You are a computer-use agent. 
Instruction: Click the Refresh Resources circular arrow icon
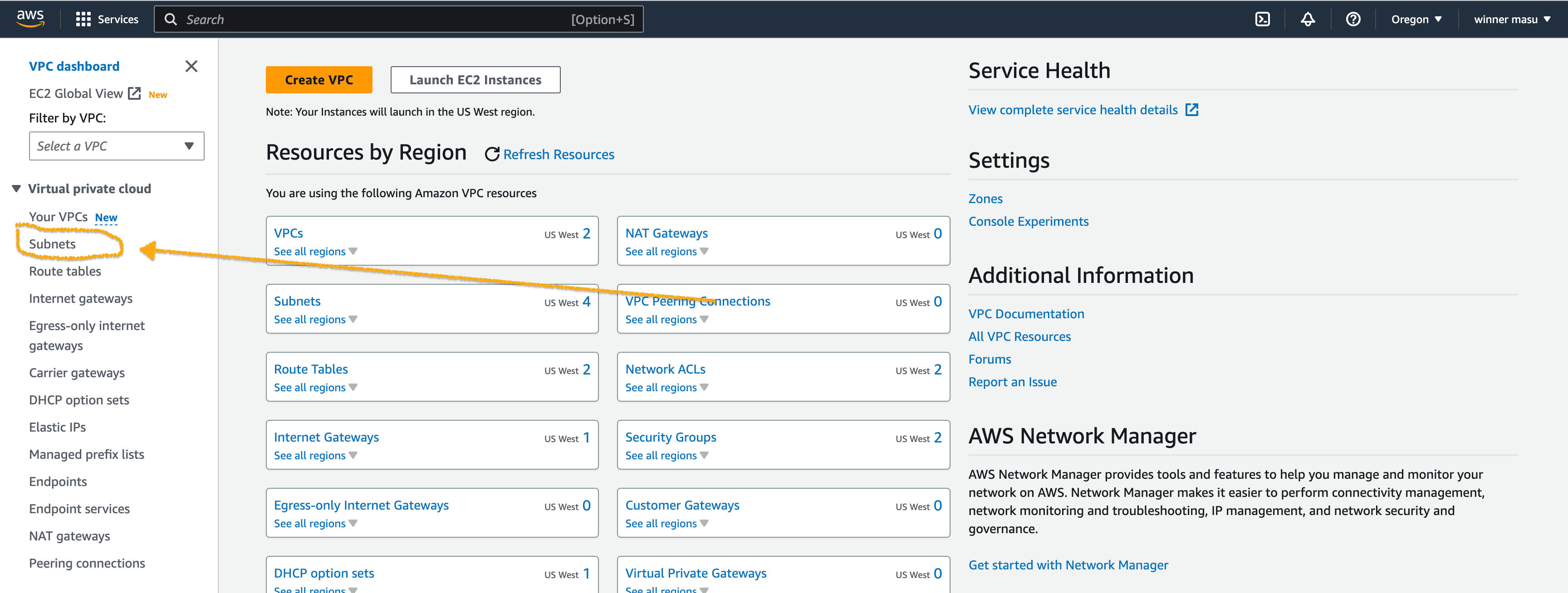492,155
